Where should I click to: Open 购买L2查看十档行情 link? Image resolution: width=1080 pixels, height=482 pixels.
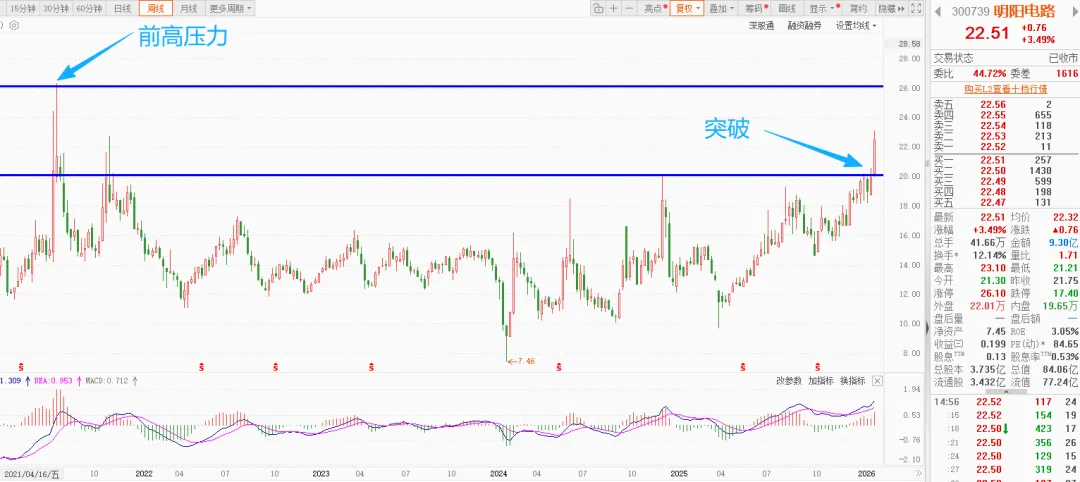[1005, 89]
